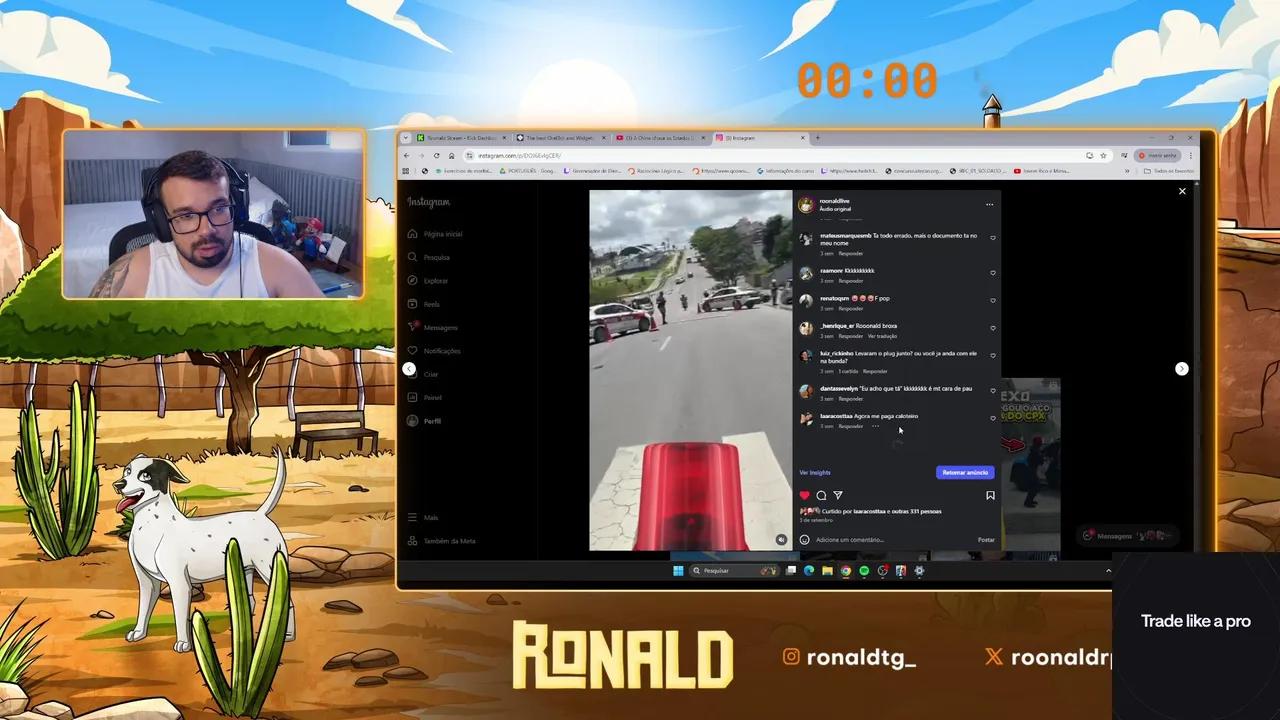The width and height of the screenshot is (1280, 720).
Task: Click the comment bubble icon under post
Action: pos(821,495)
